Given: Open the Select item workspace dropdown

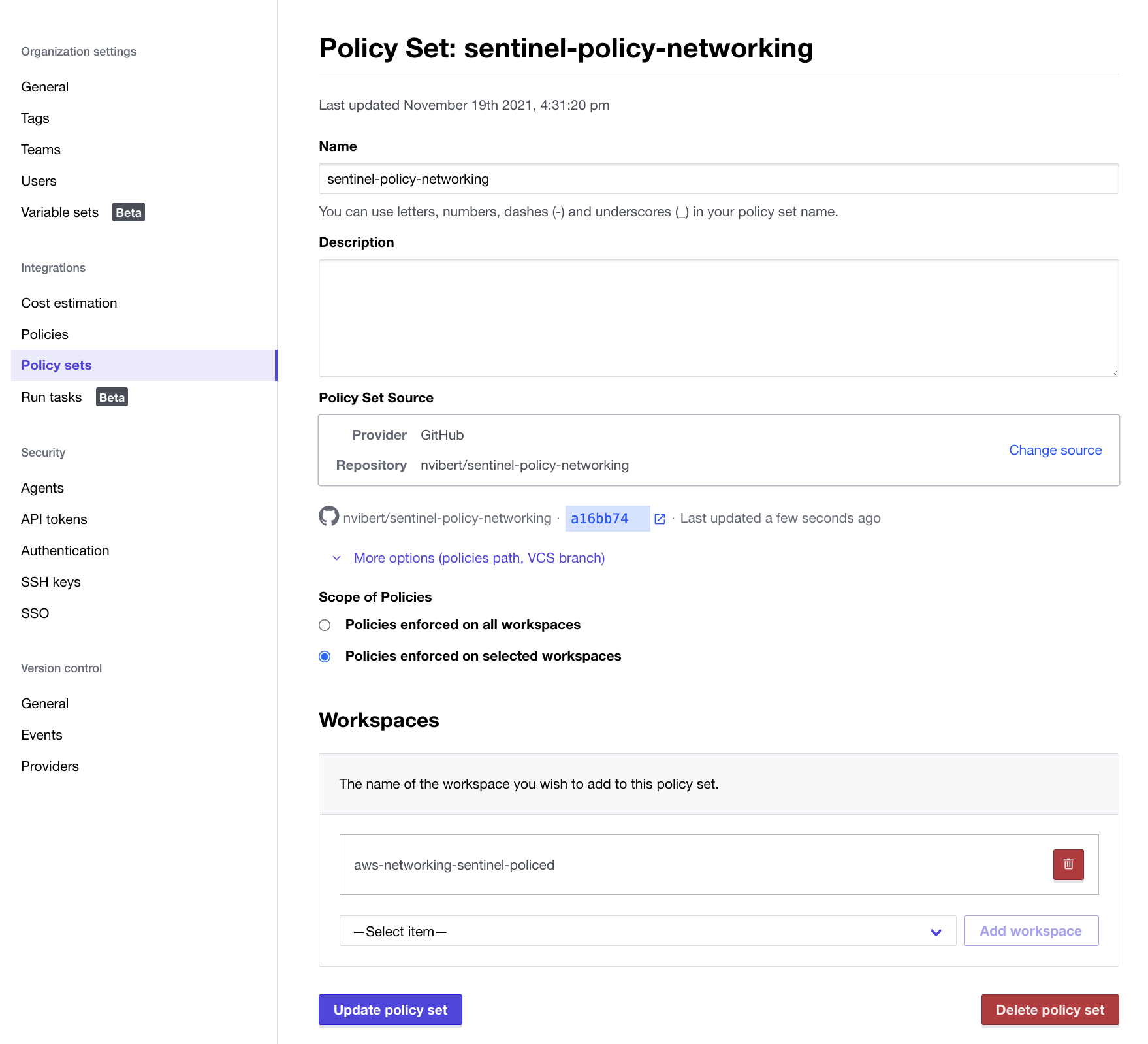Looking at the screenshot, I should click(647, 931).
